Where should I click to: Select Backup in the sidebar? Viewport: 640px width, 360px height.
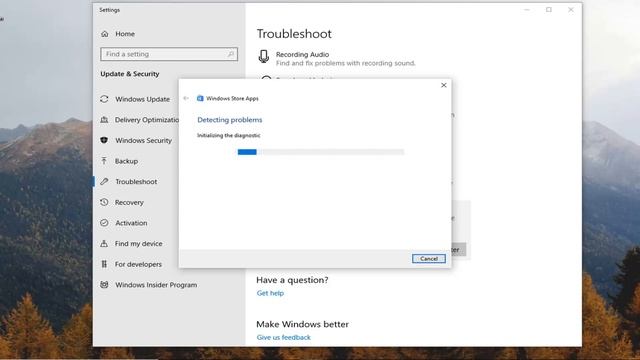(x=127, y=161)
